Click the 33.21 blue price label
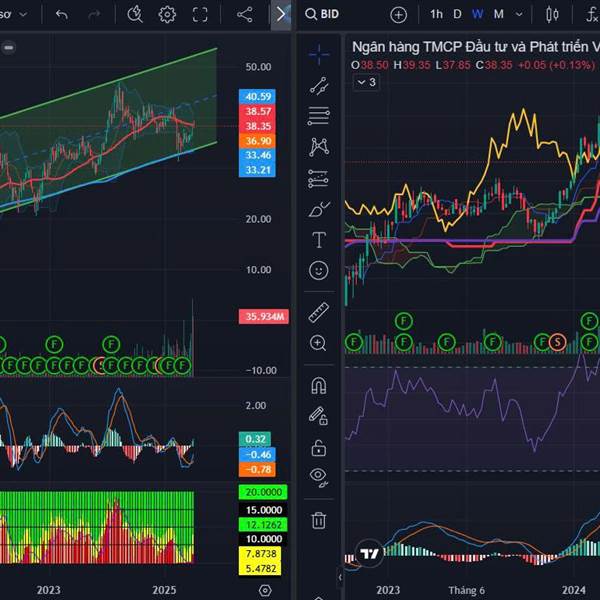This screenshot has width=600, height=600. (257, 170)
